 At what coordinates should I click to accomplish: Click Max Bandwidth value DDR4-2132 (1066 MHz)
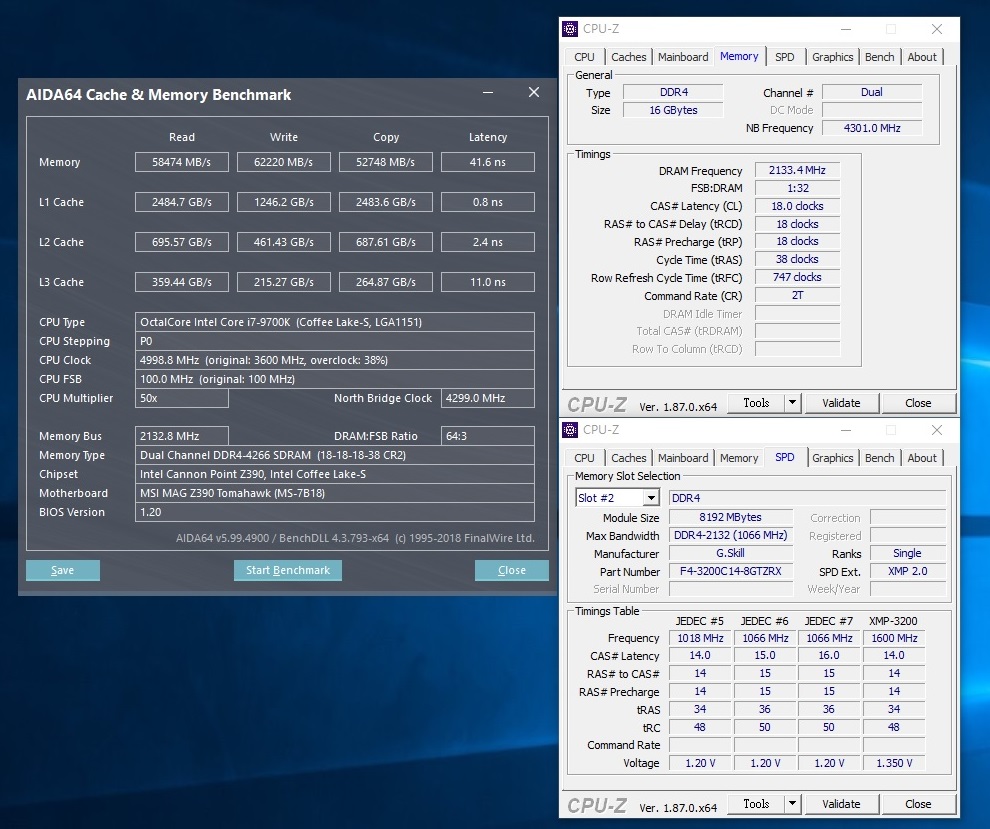tap(731, 535)
